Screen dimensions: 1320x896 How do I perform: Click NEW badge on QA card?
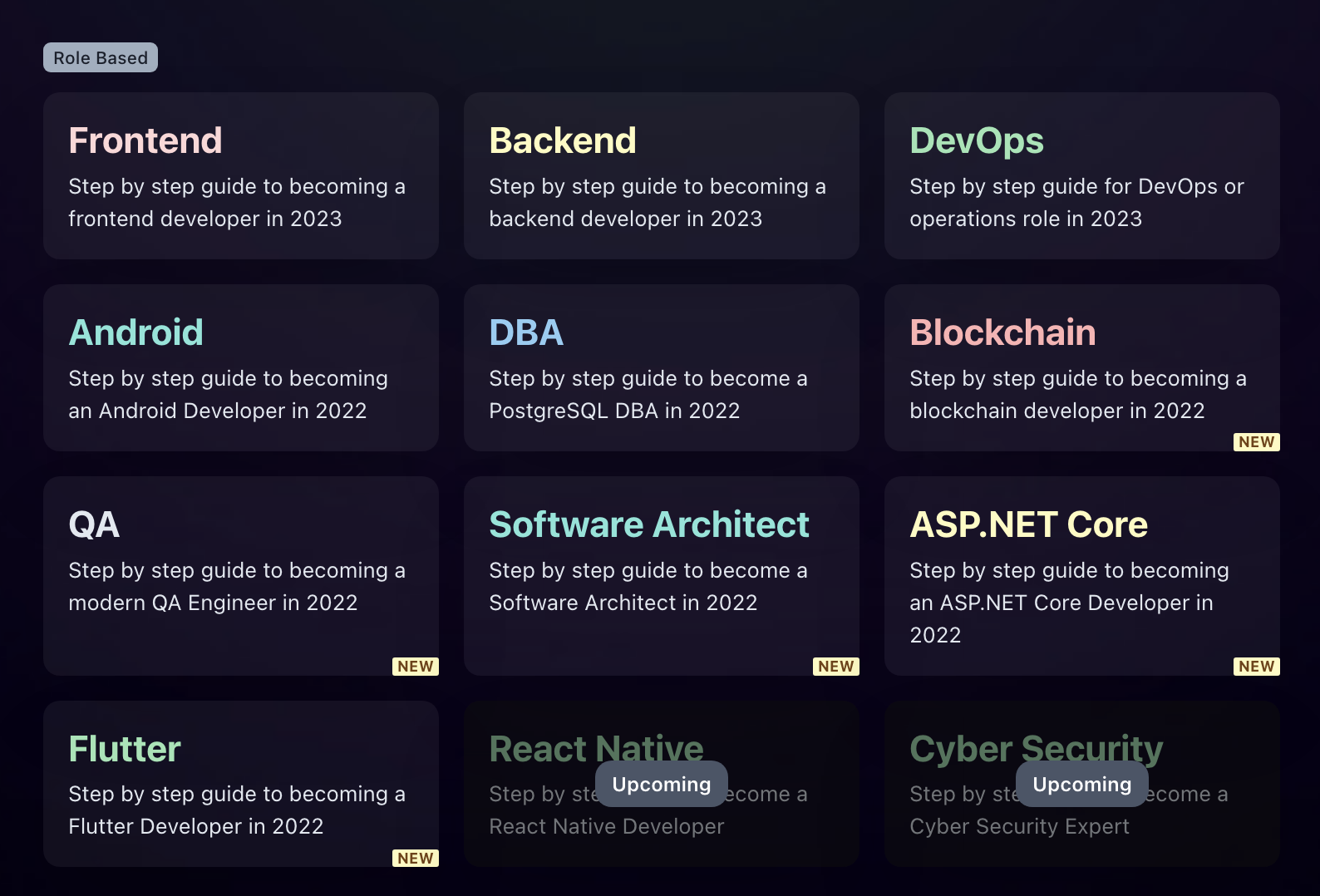coord(416,667)
